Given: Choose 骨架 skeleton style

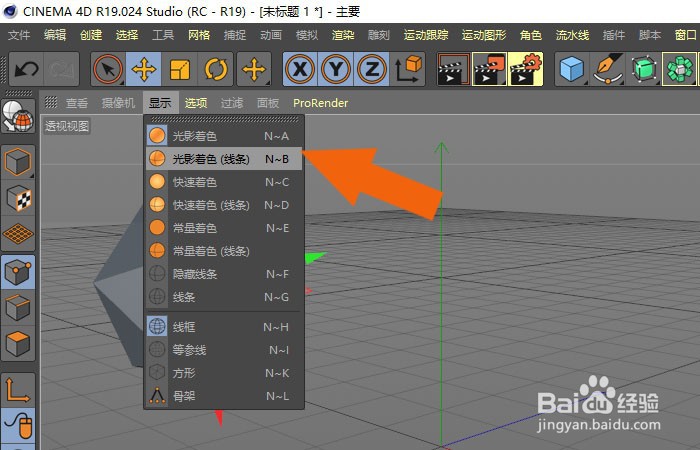Looking at the screenshot, I should coord(224,396).
